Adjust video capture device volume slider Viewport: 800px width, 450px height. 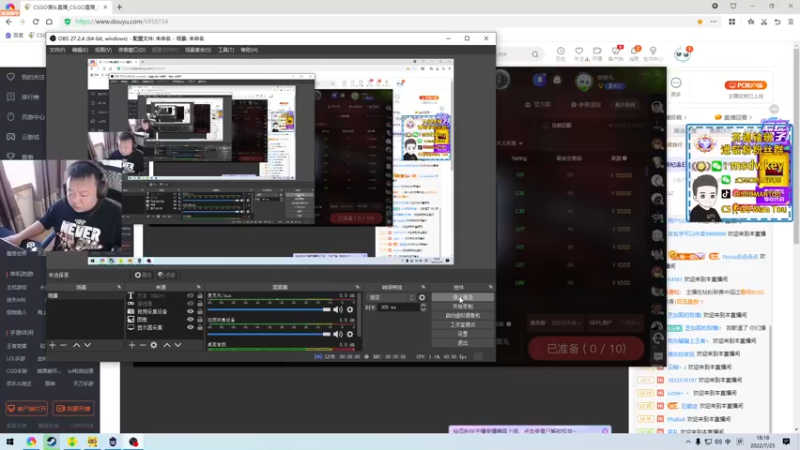[269, 334]
